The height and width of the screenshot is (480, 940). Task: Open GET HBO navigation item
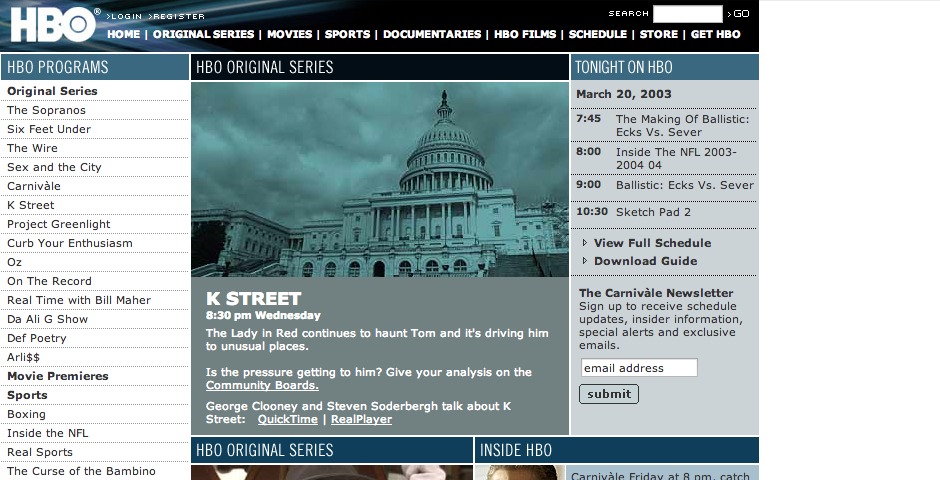[715, 34]
